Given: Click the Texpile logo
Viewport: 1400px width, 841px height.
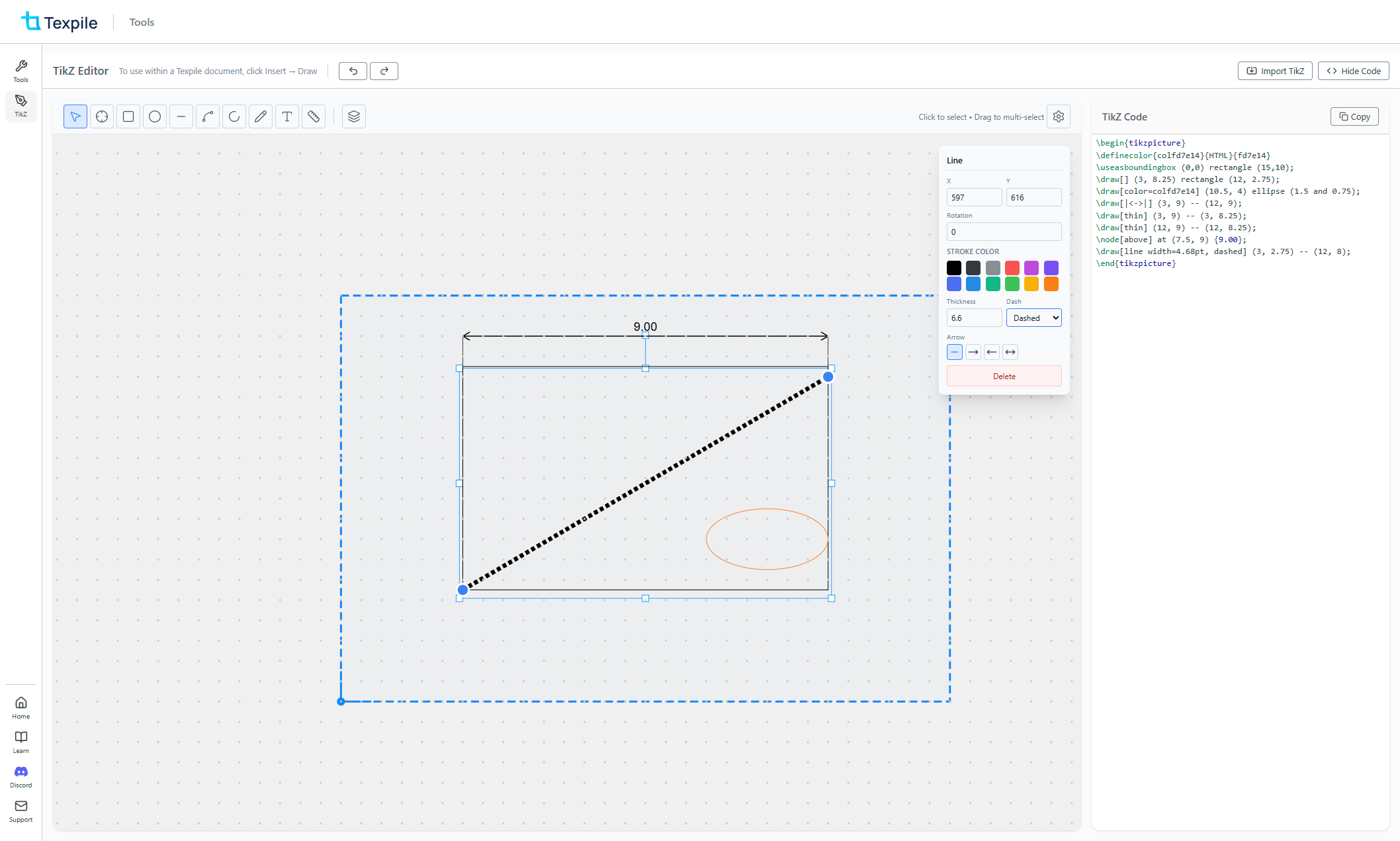Looking at the screenshot, I should (x=60, y=22).
